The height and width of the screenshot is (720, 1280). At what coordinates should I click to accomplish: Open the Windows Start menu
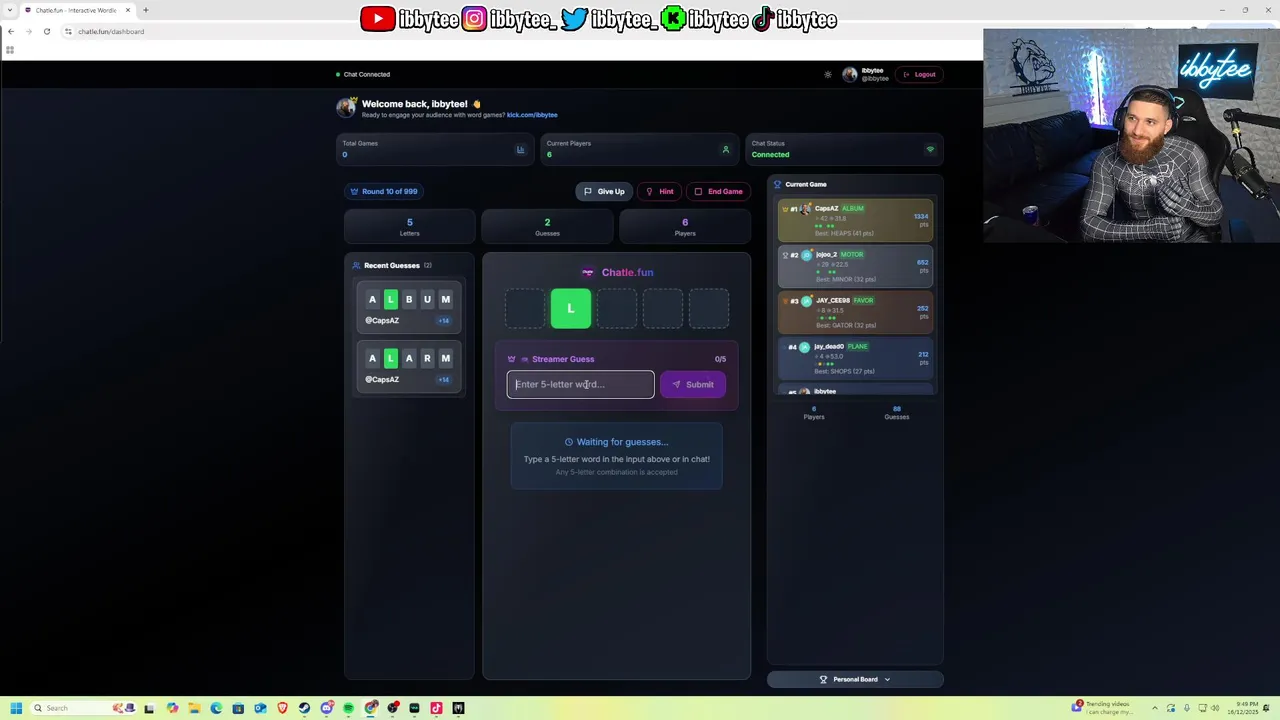pos(16,708)
